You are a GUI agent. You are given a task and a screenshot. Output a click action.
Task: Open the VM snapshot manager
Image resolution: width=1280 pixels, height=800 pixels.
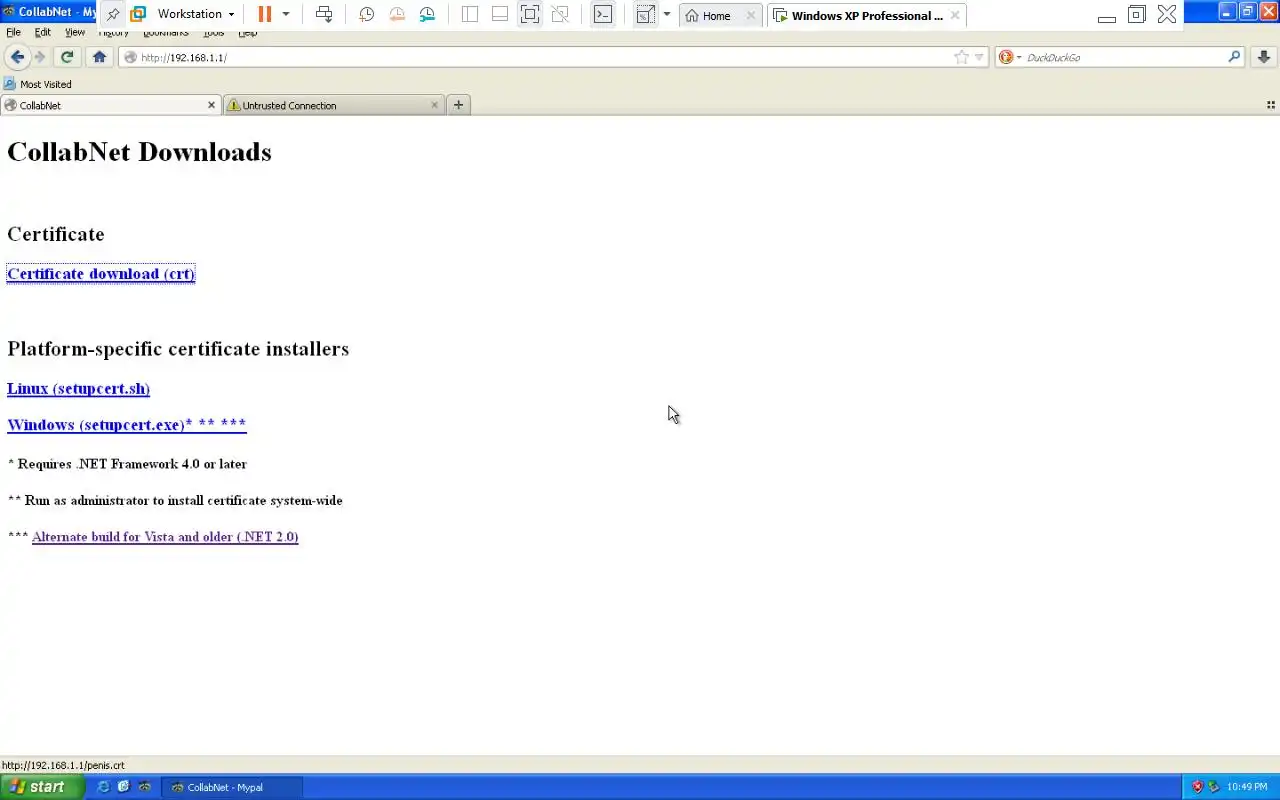click(x=427, y=15)
